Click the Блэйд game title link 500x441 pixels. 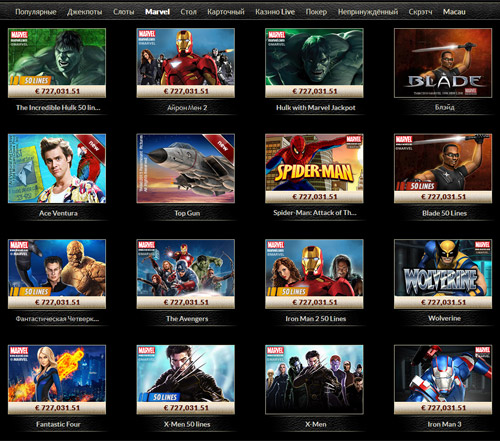click(x=444, y=107)
